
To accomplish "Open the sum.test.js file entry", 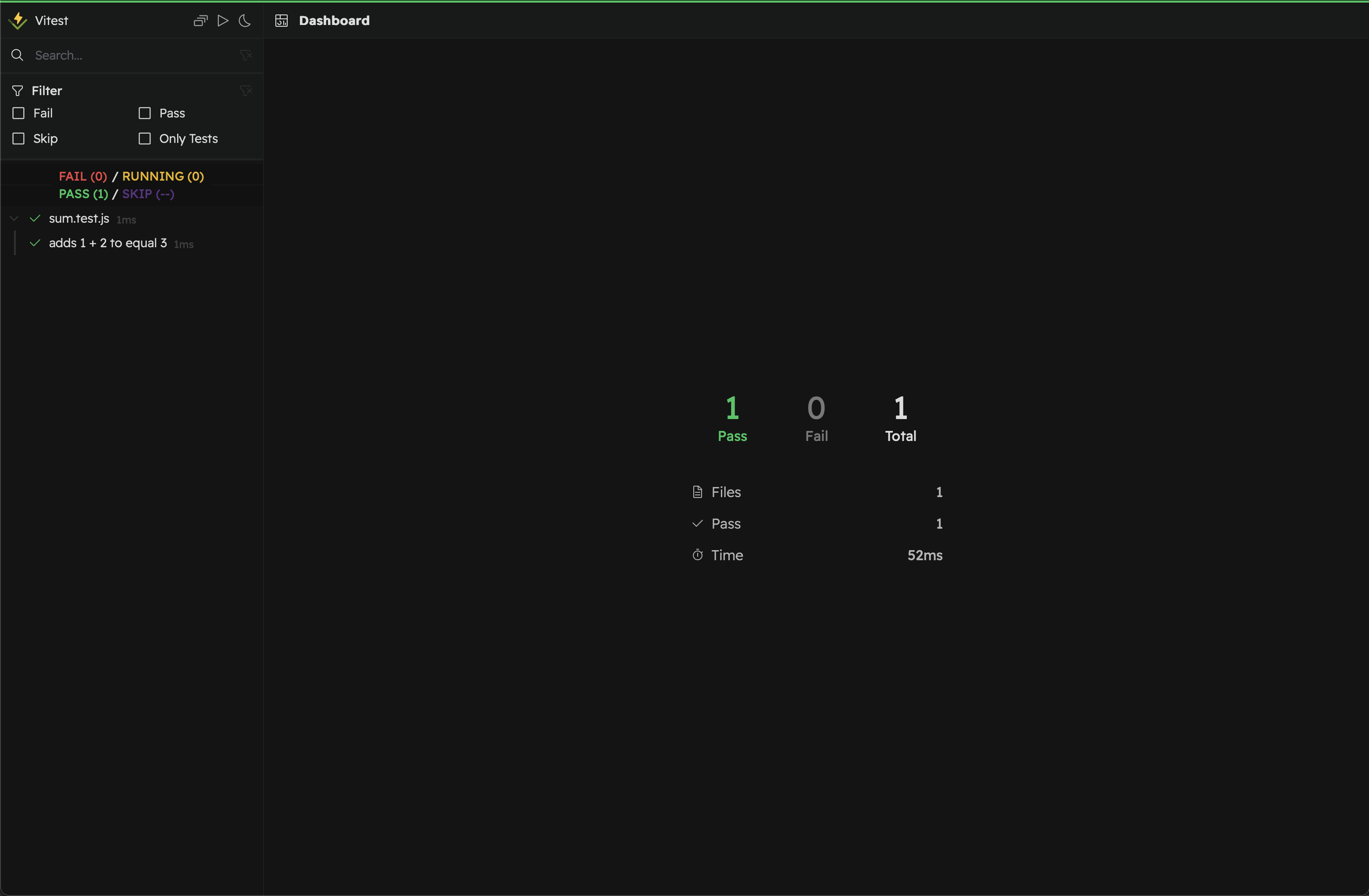I will pos(79,219).
